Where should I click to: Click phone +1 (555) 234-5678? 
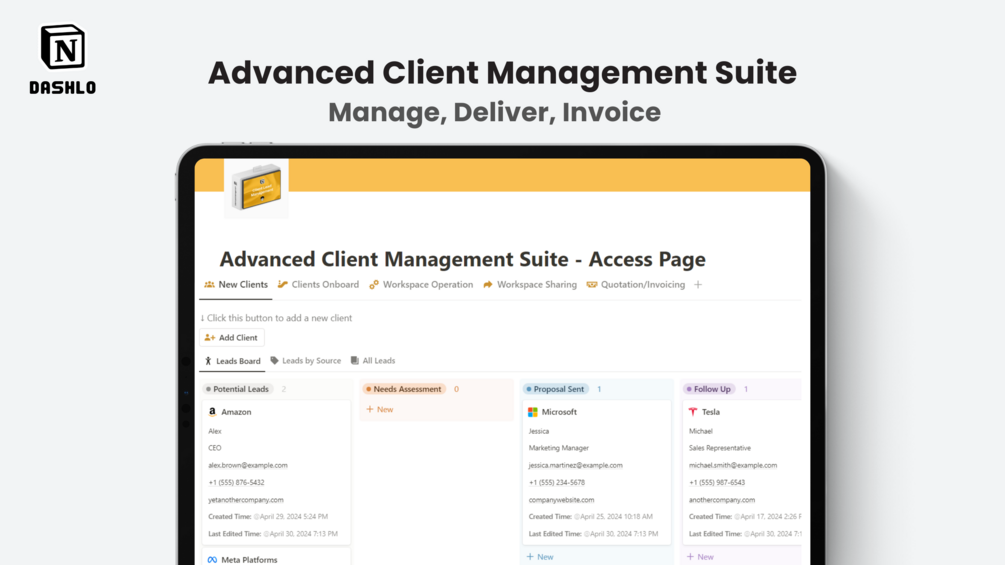(556, 482)
